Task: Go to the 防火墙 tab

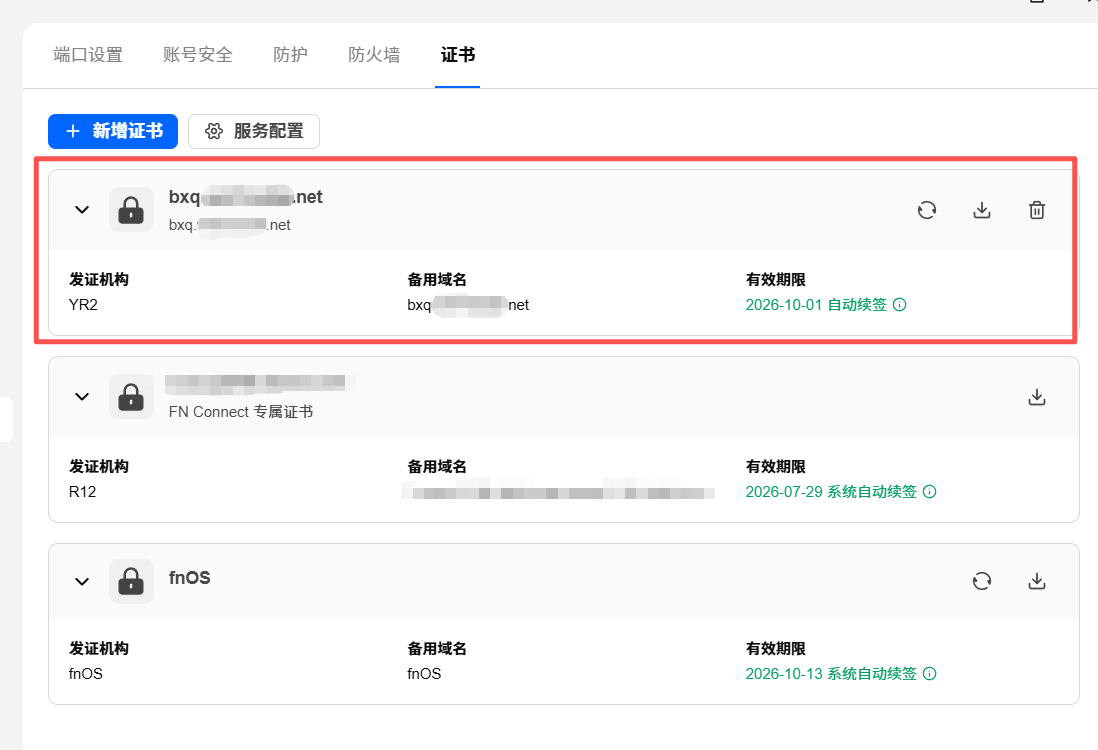Action: [375, 55]
